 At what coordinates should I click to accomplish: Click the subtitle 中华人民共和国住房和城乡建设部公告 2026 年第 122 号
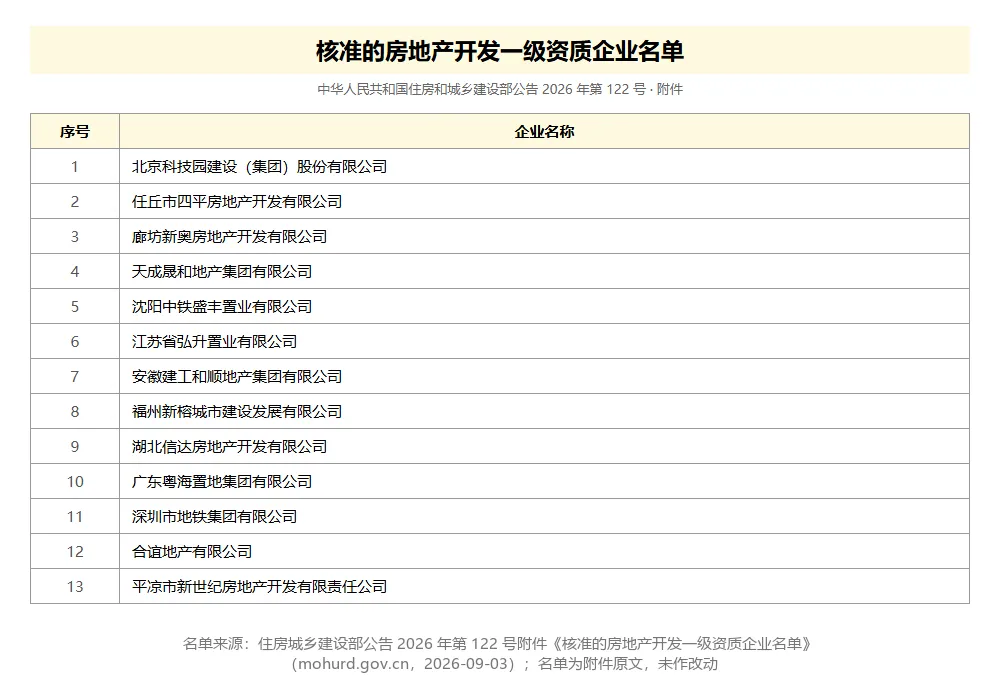point(482,89)
